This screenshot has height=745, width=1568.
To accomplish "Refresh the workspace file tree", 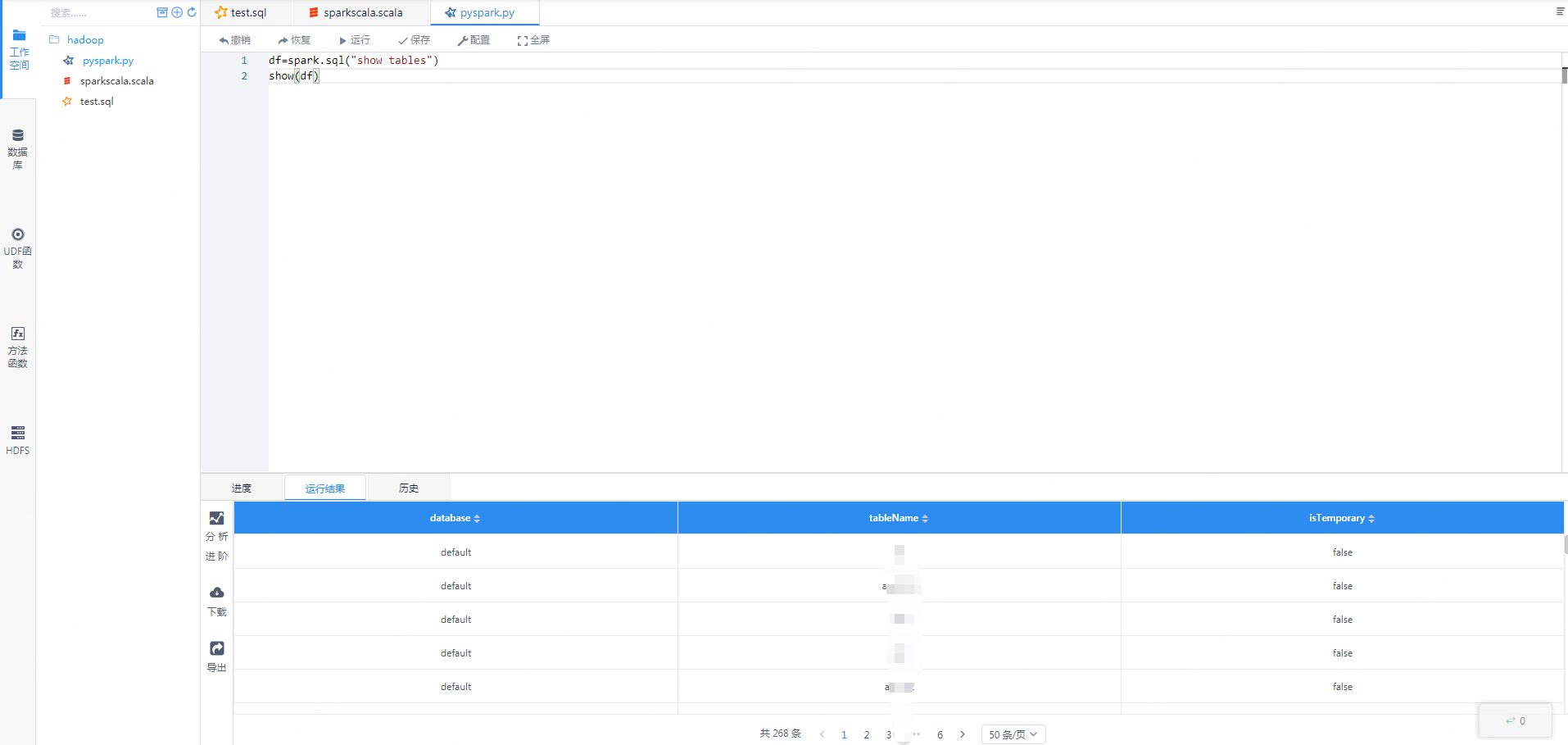I will tap(192, 12).
